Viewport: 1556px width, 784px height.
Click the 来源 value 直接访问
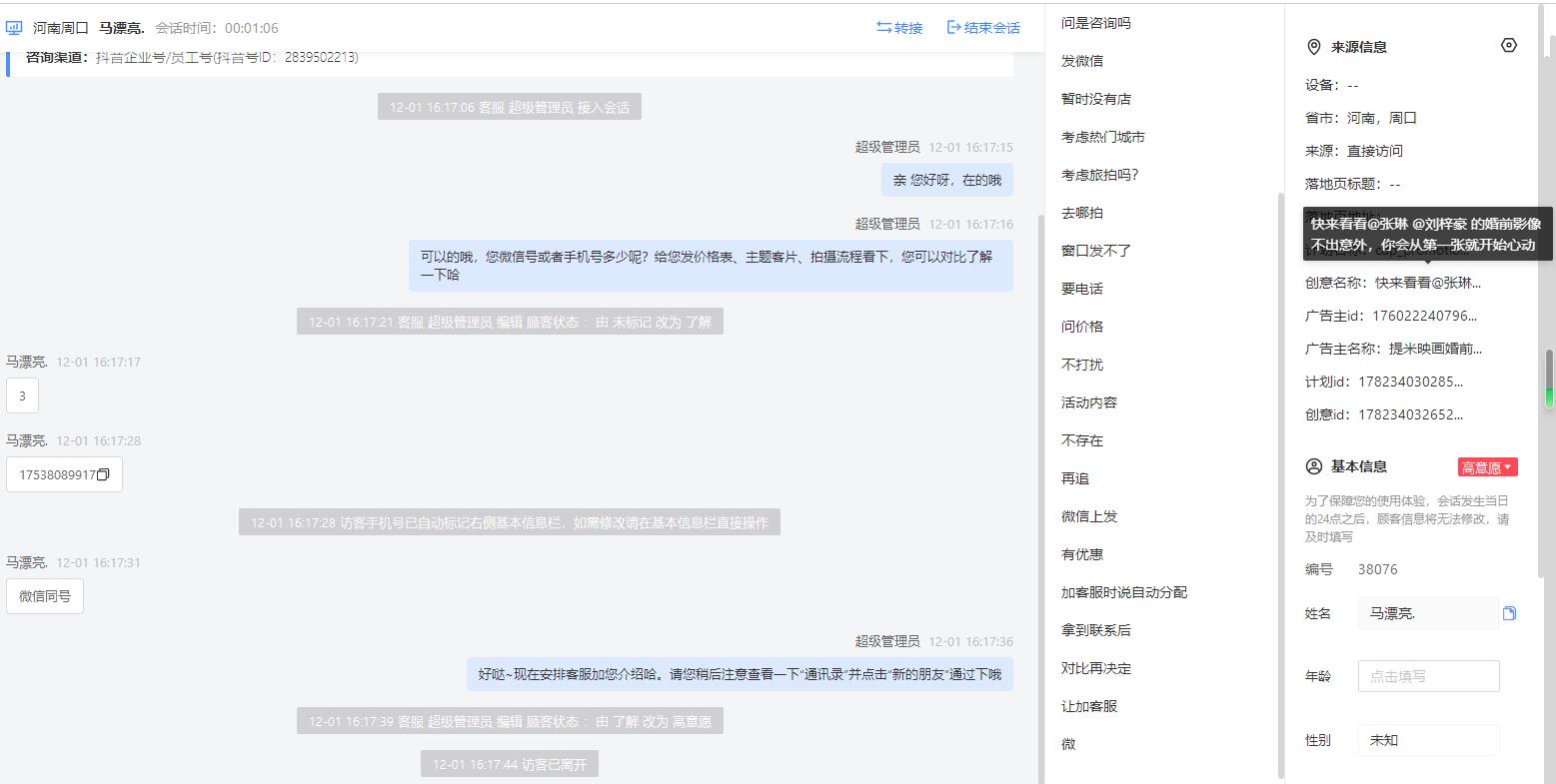click(x=1374, y=151)
